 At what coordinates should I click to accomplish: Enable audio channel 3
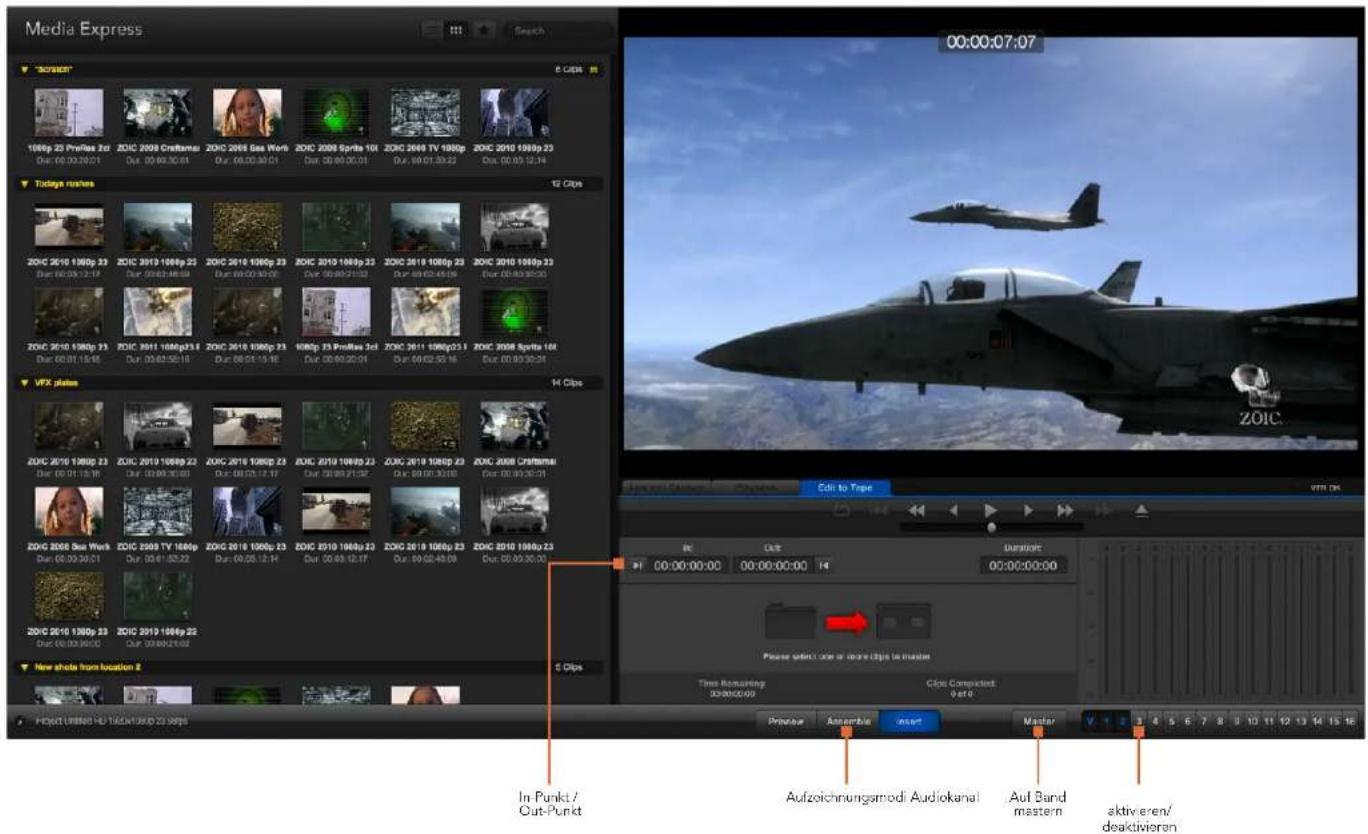[1139, 721]
